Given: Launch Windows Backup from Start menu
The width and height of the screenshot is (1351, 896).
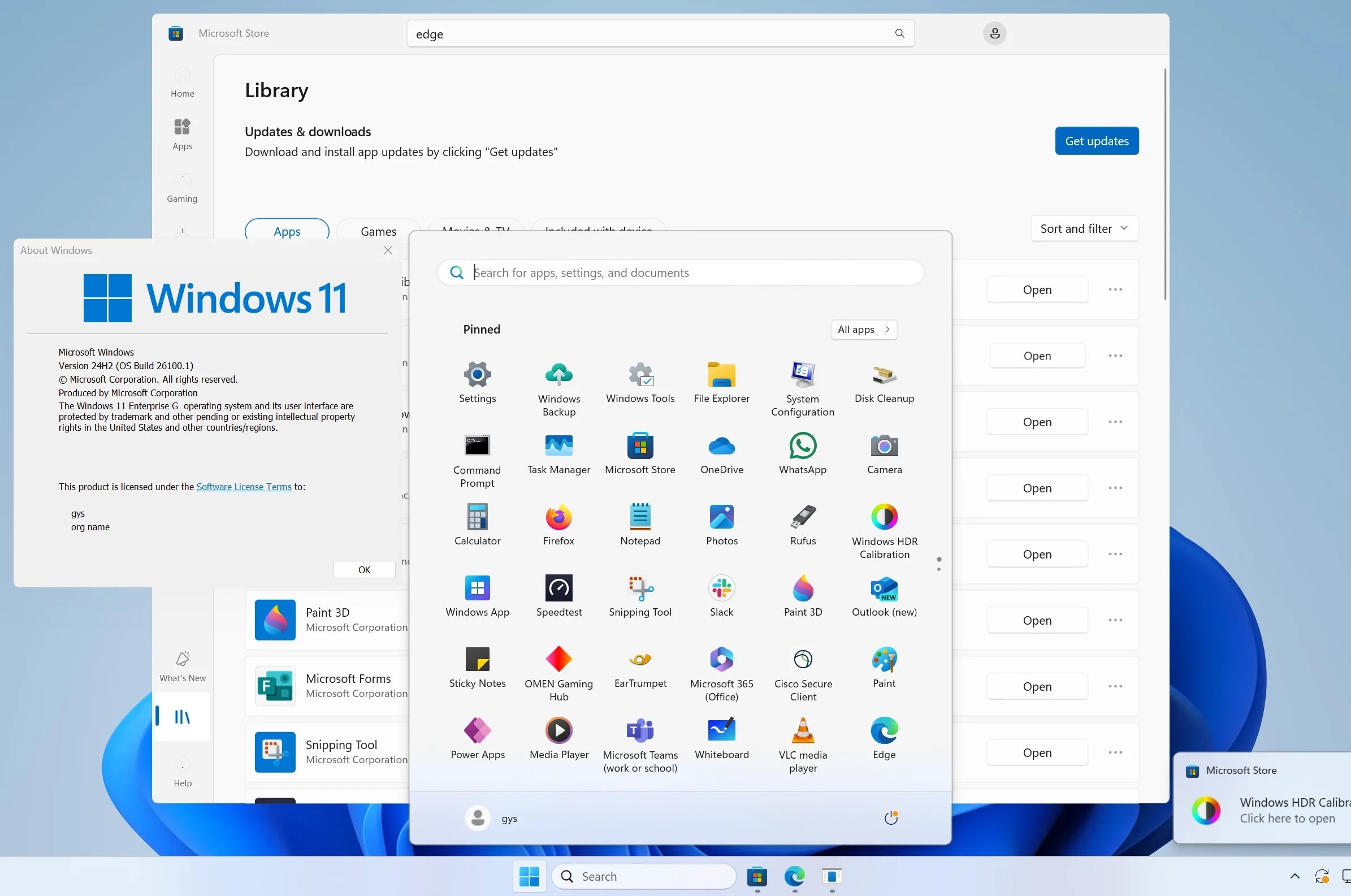Looking at the screenshot, I should (558, 389).
